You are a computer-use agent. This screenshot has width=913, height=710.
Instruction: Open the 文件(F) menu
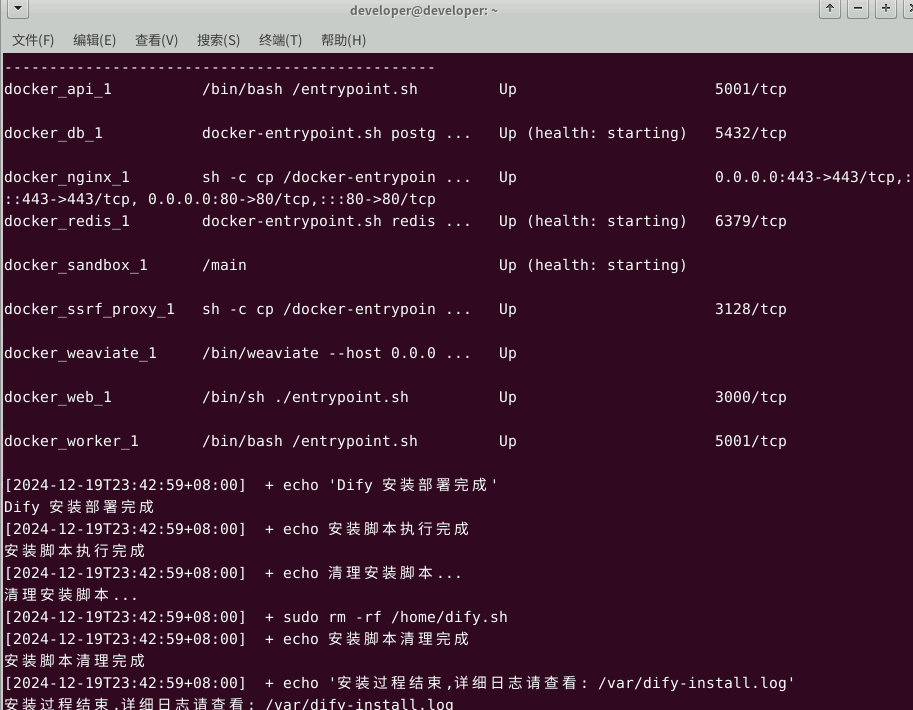coord(33,40)
